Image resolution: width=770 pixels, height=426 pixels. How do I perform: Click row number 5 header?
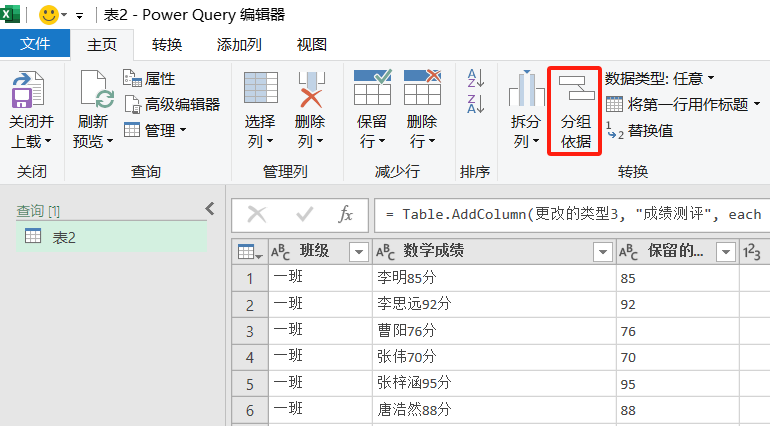coord(249,384)
